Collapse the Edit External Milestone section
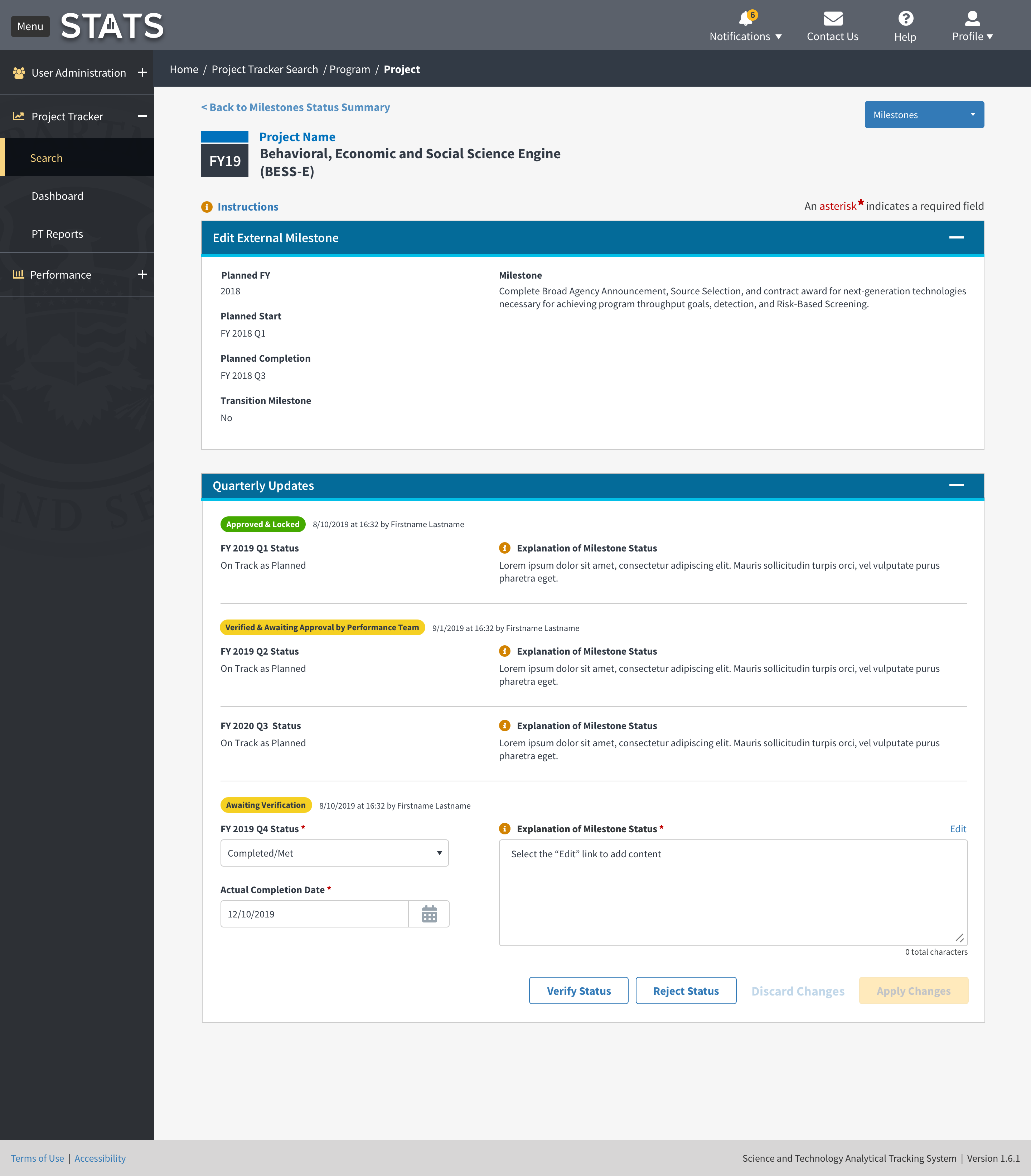1031x1176 pixels. 957,237
